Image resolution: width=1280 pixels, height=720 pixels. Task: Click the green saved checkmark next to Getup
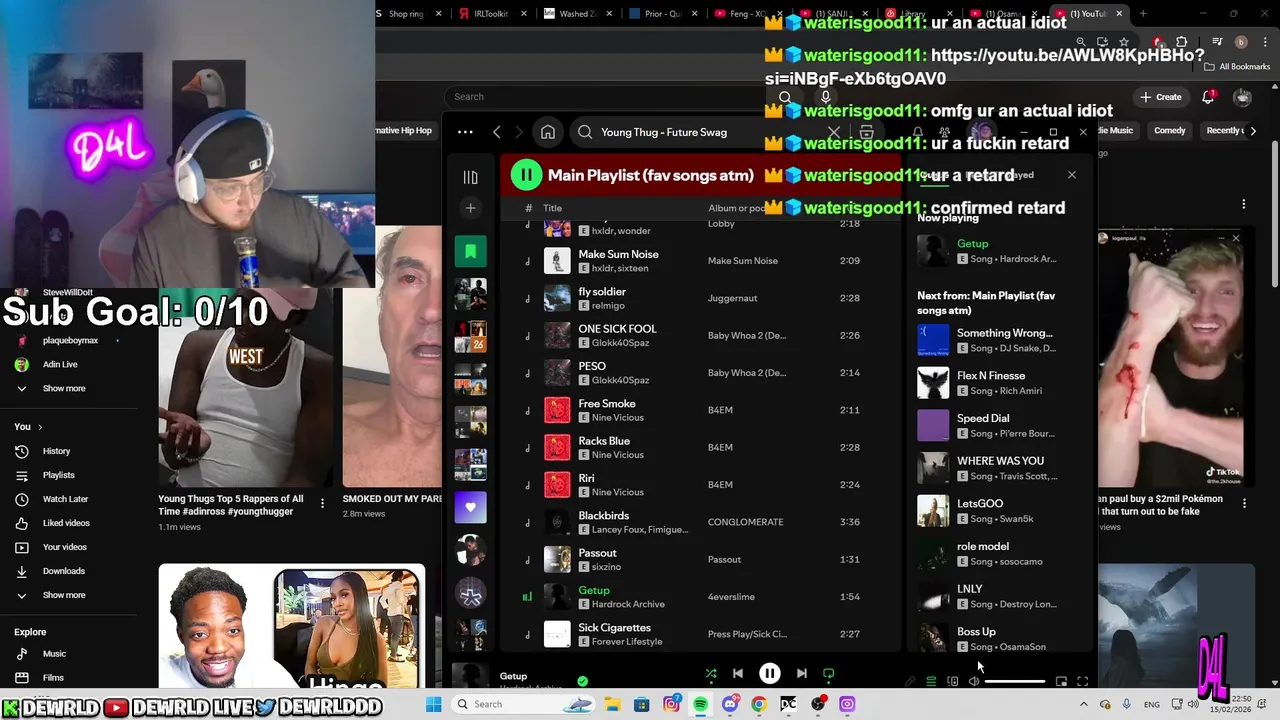point(582,681)
